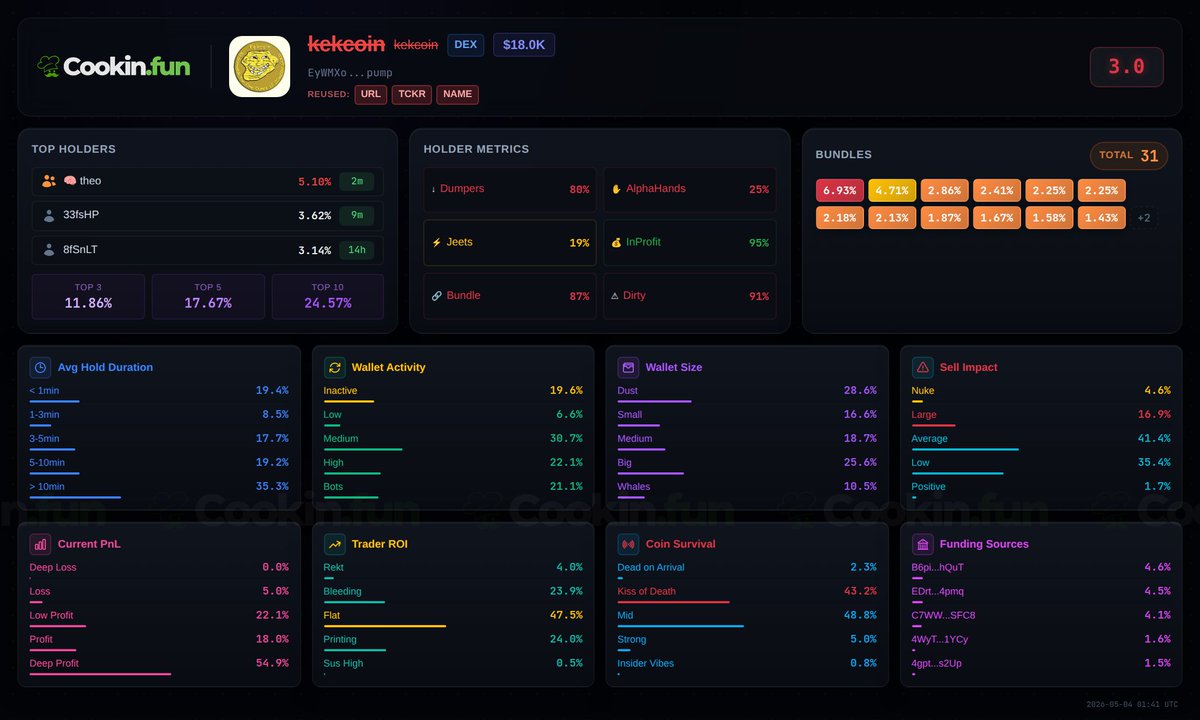Select the 1.43% bundle chip
1200x720 pixels.
tap(1102, 218)
